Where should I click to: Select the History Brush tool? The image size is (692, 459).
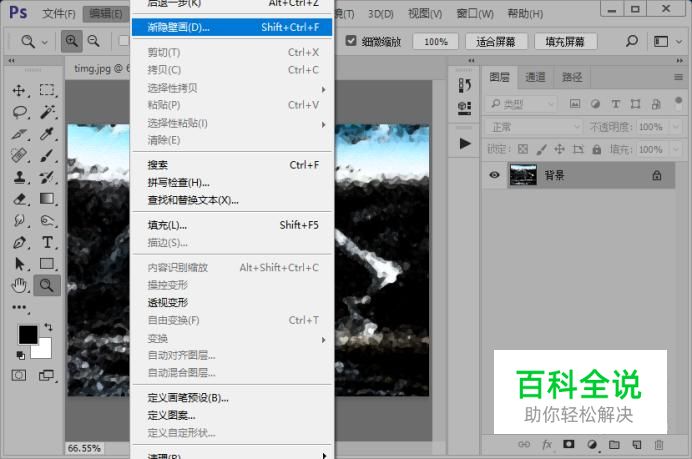click(47, 177)
